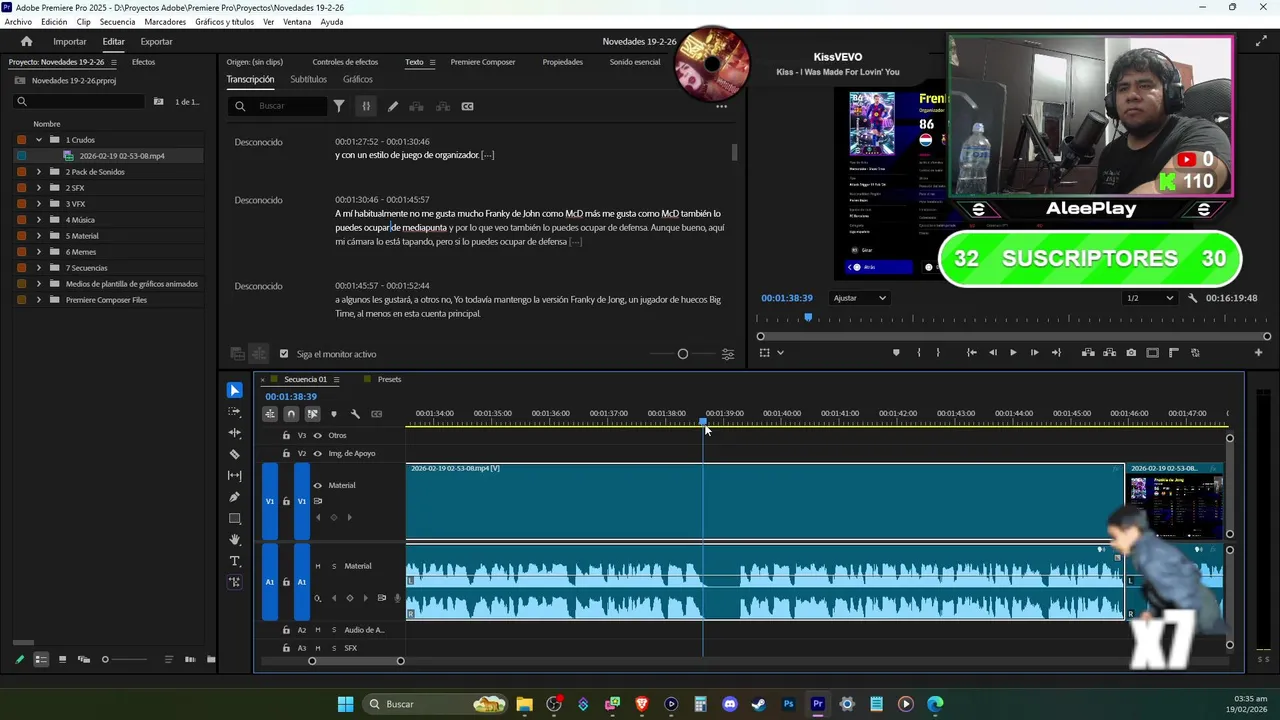
Task: Export frame with the camera icon
Action: pos(1131,352)
